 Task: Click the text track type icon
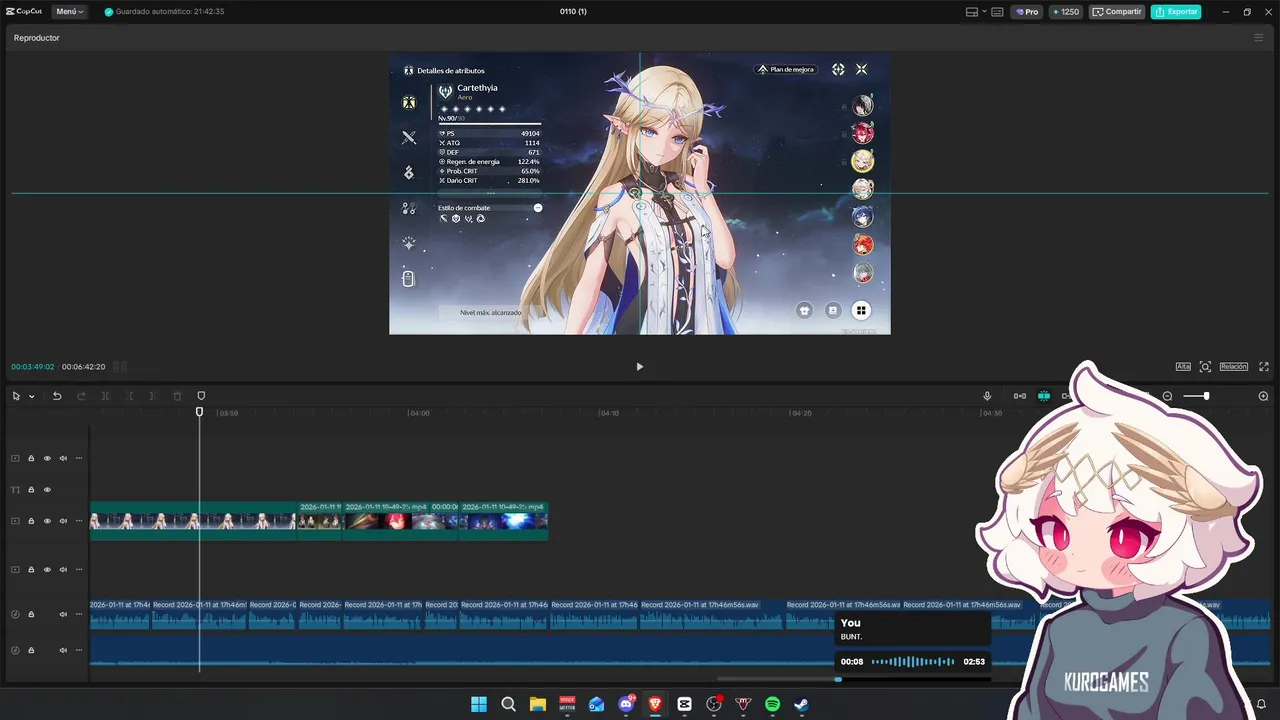pos(15,490)
